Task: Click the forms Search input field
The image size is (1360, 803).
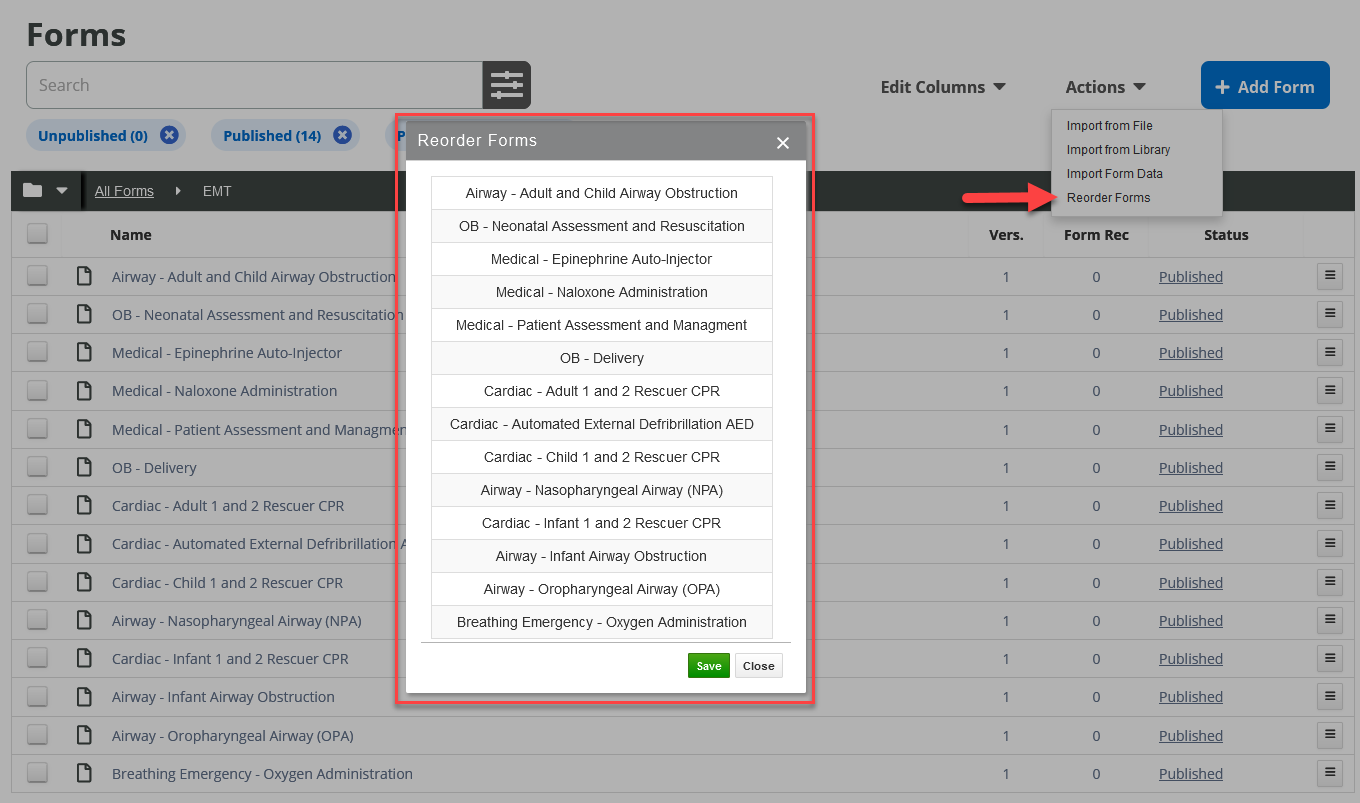Action: click(254, 85)
